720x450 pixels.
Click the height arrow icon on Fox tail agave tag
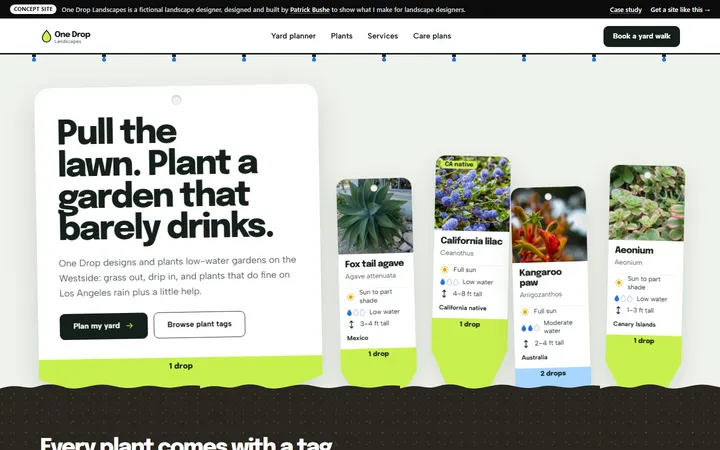(352, 324)
